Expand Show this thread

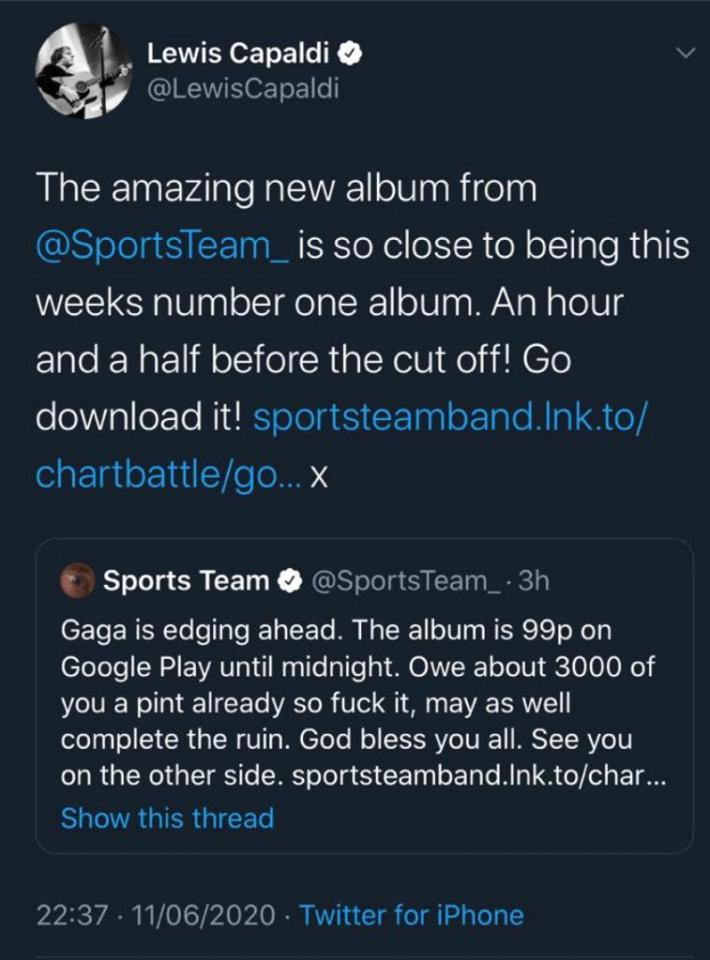coord(167,818)
